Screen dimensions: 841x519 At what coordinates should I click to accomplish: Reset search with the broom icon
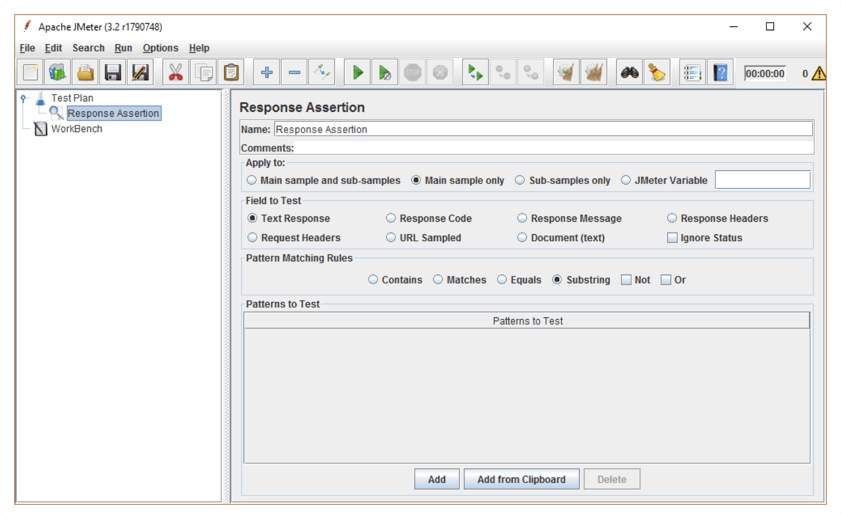tap(656, 72)
